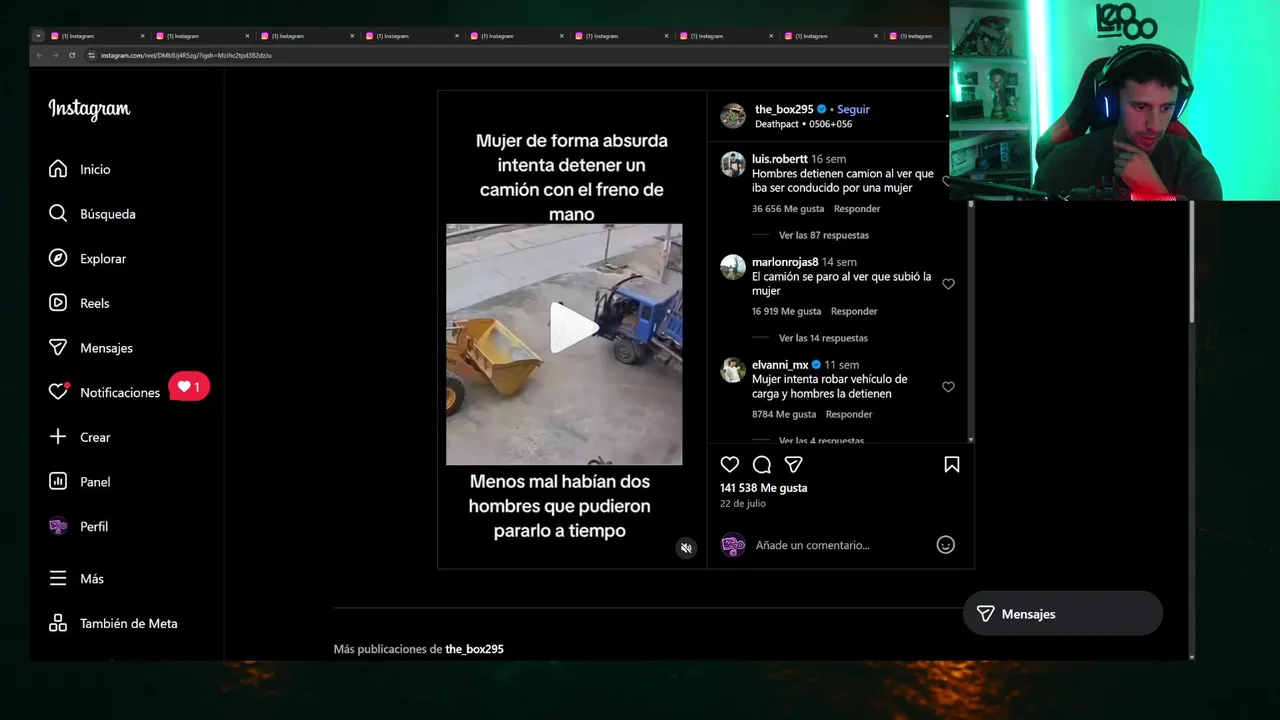Open the emoji picker in the comment box

pos(945,545)
